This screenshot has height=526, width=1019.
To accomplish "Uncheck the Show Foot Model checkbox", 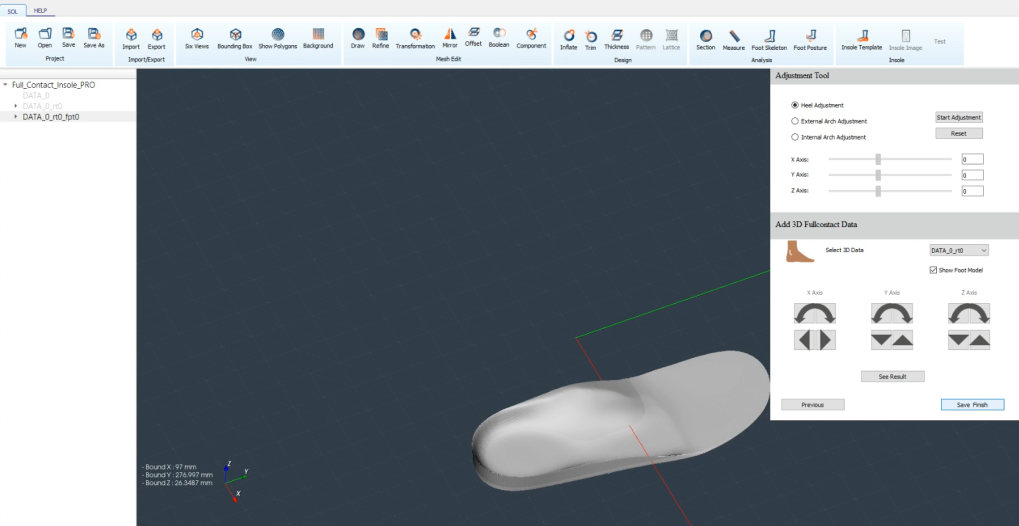I will pos(933,270).
